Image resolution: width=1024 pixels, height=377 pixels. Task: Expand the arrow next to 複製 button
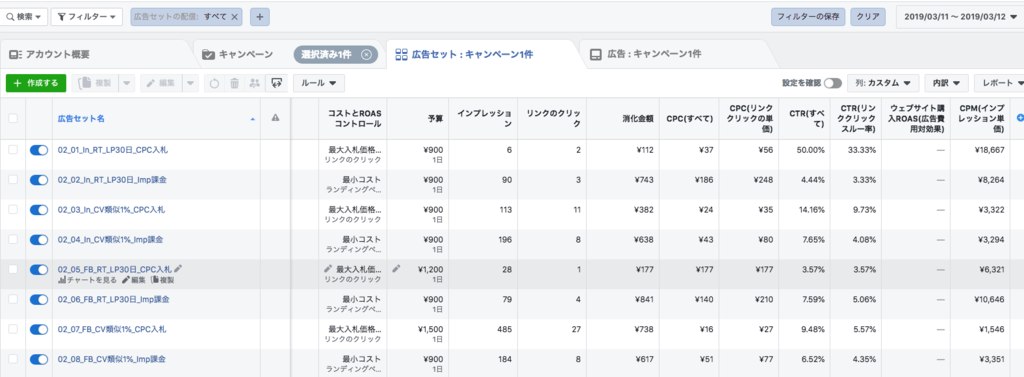point(126,83)
